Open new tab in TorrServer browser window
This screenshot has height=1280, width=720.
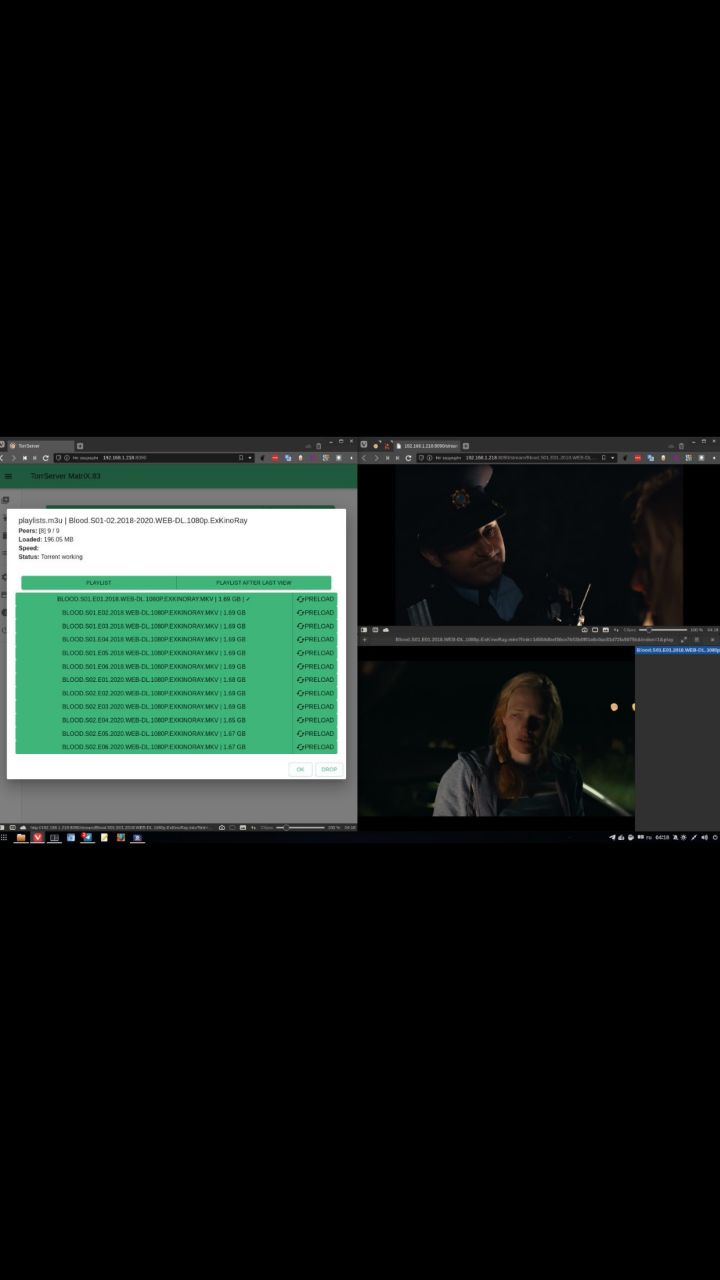pos(80,445)
